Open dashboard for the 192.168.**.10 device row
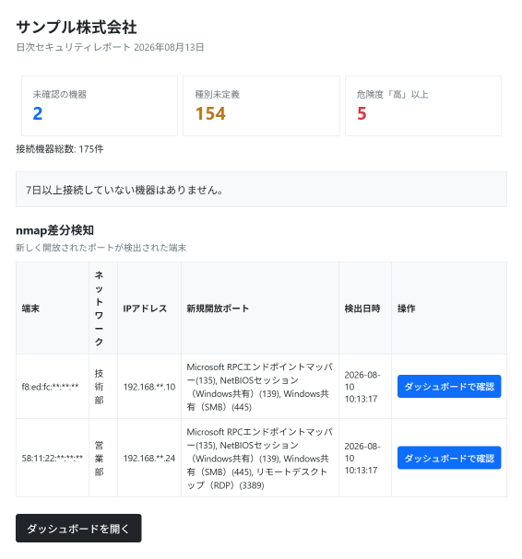This screenshot has height=559, width=522. coord(449,386)
